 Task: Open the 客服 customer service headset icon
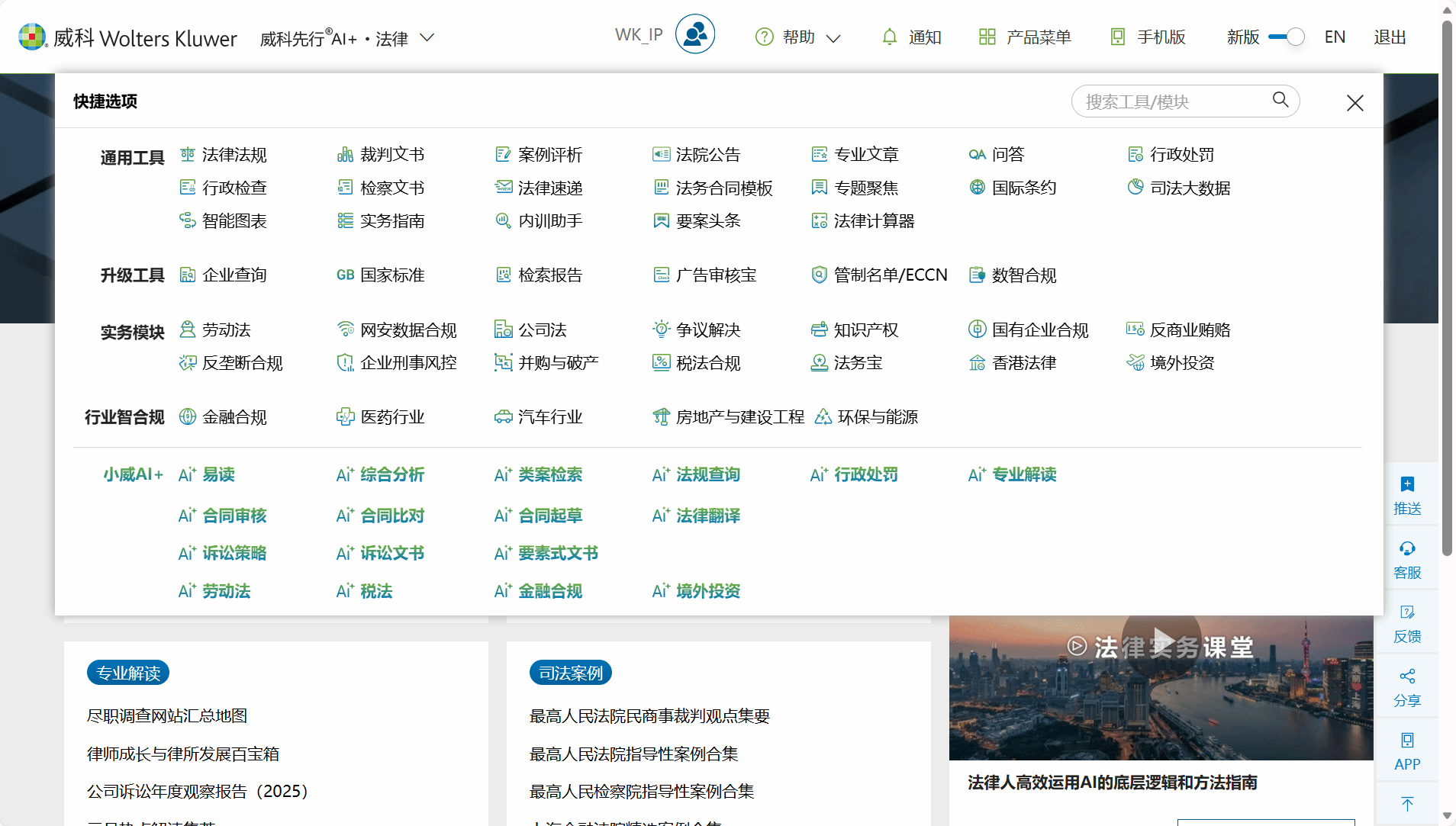[x=1407, y=549]
